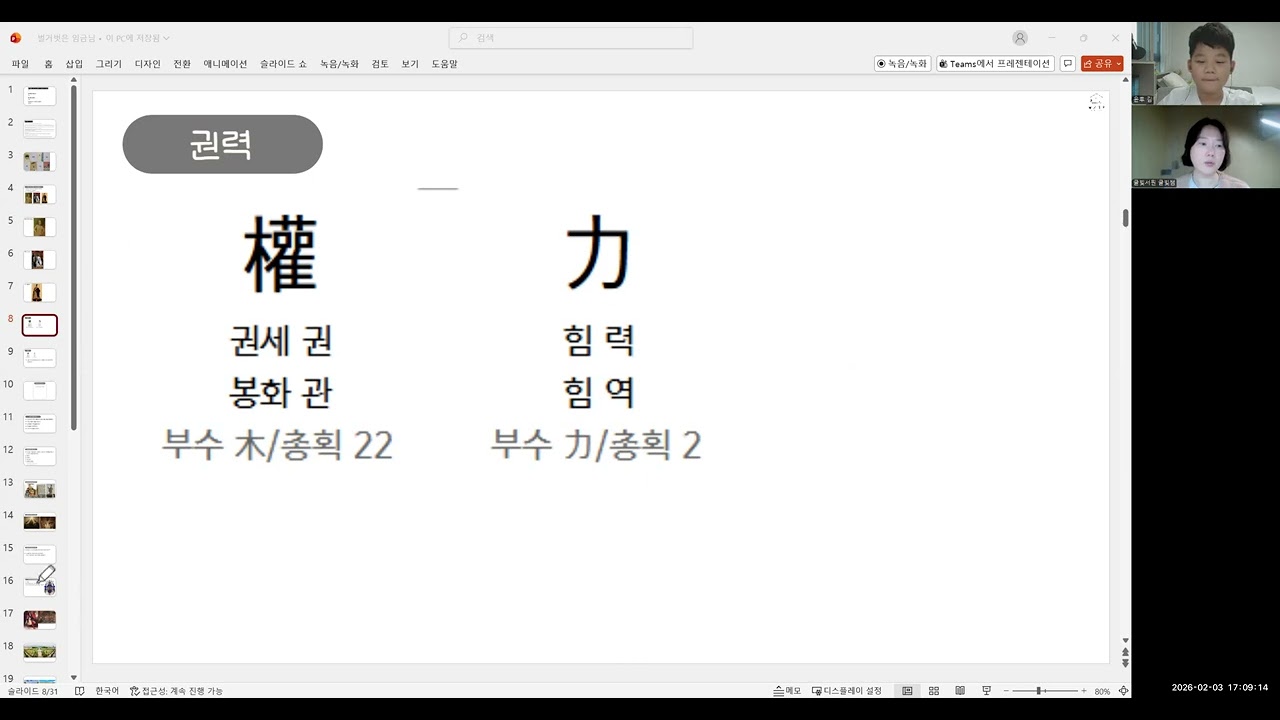1280x720 pixels.
Task: Go to previous slide via double-up arrow
Action: (1125, 652)
